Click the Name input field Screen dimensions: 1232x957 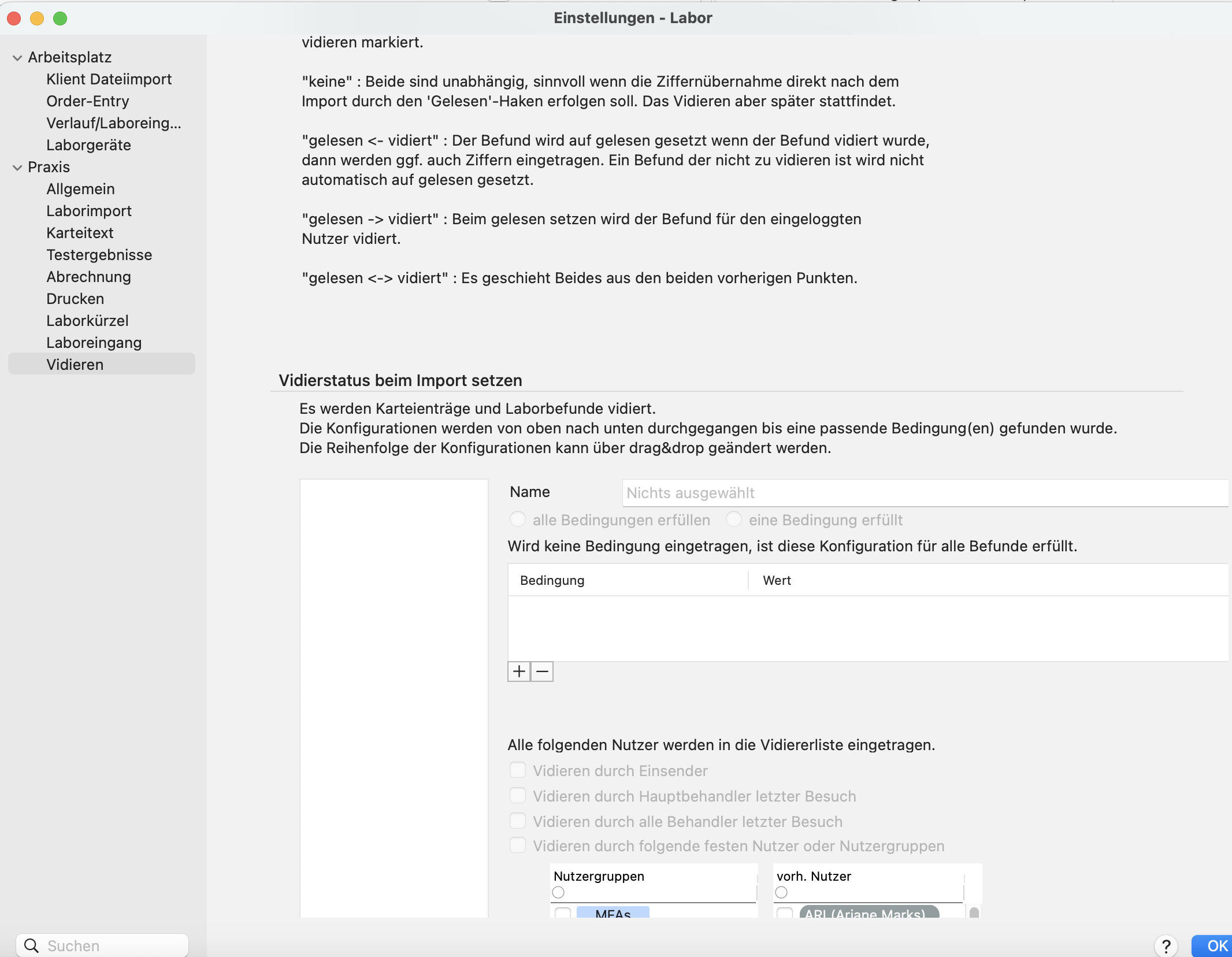coord(925,493)
